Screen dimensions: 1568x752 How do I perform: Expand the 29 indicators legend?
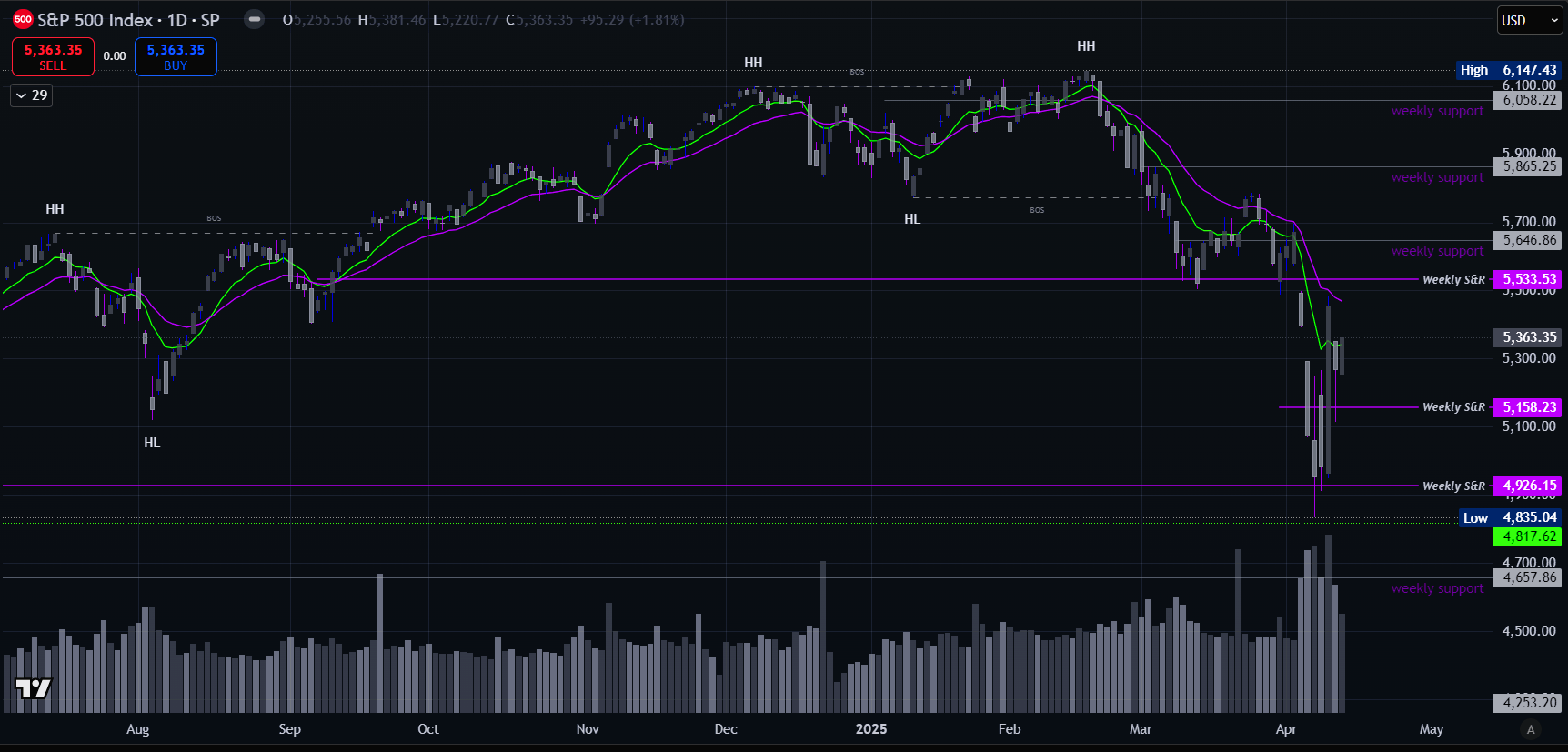(31, 95)
